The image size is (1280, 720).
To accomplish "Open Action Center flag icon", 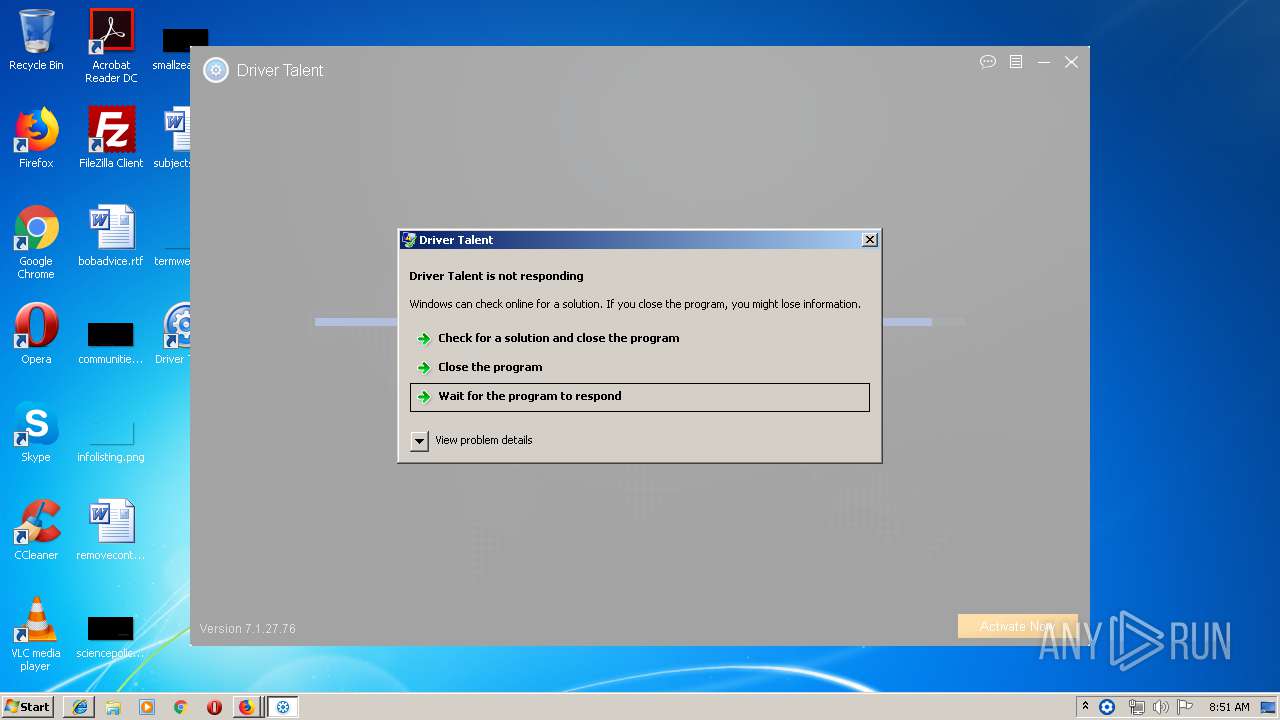I will pos(1185,707).
